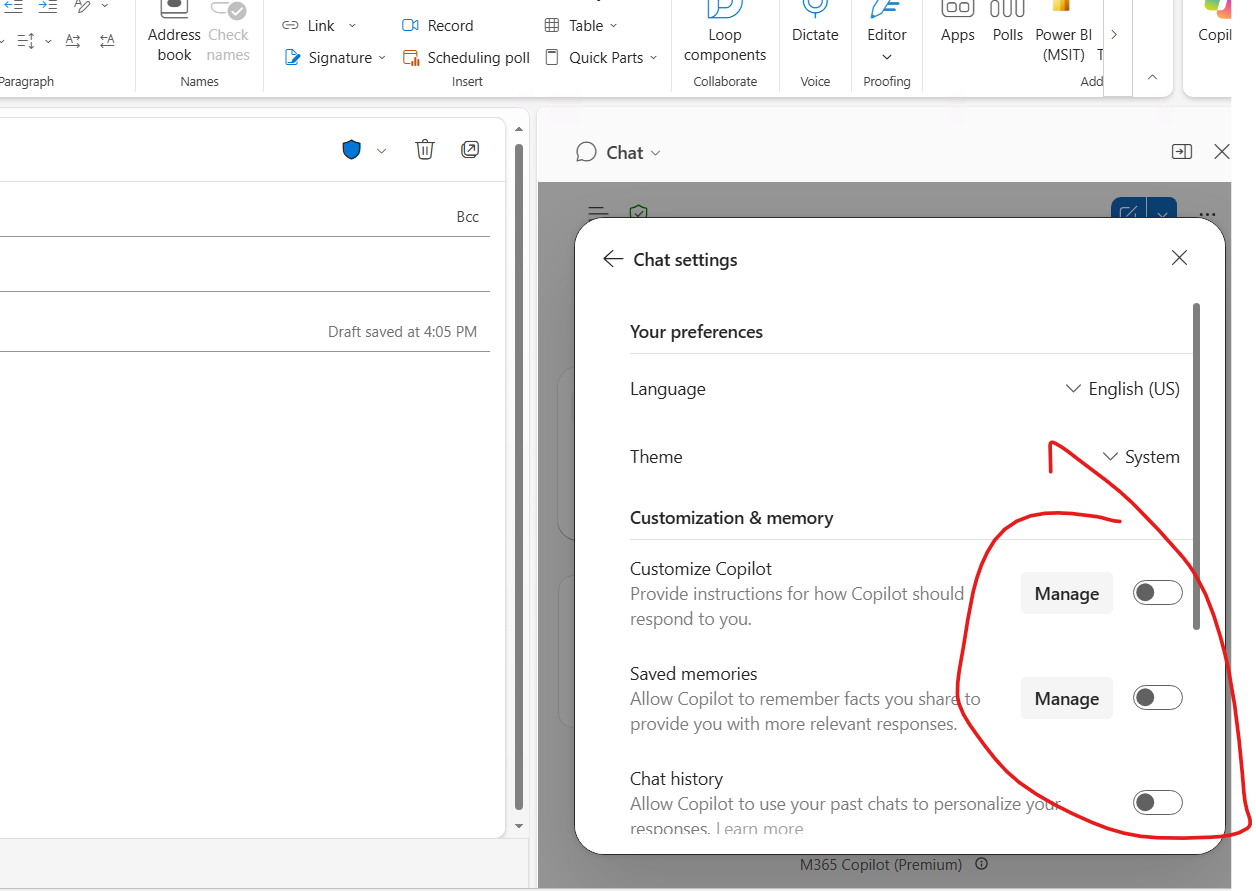Viewport: 1256px width, 891px height.
Task: Click Manage for Customize Copilot
Action: pos(1066,594)
